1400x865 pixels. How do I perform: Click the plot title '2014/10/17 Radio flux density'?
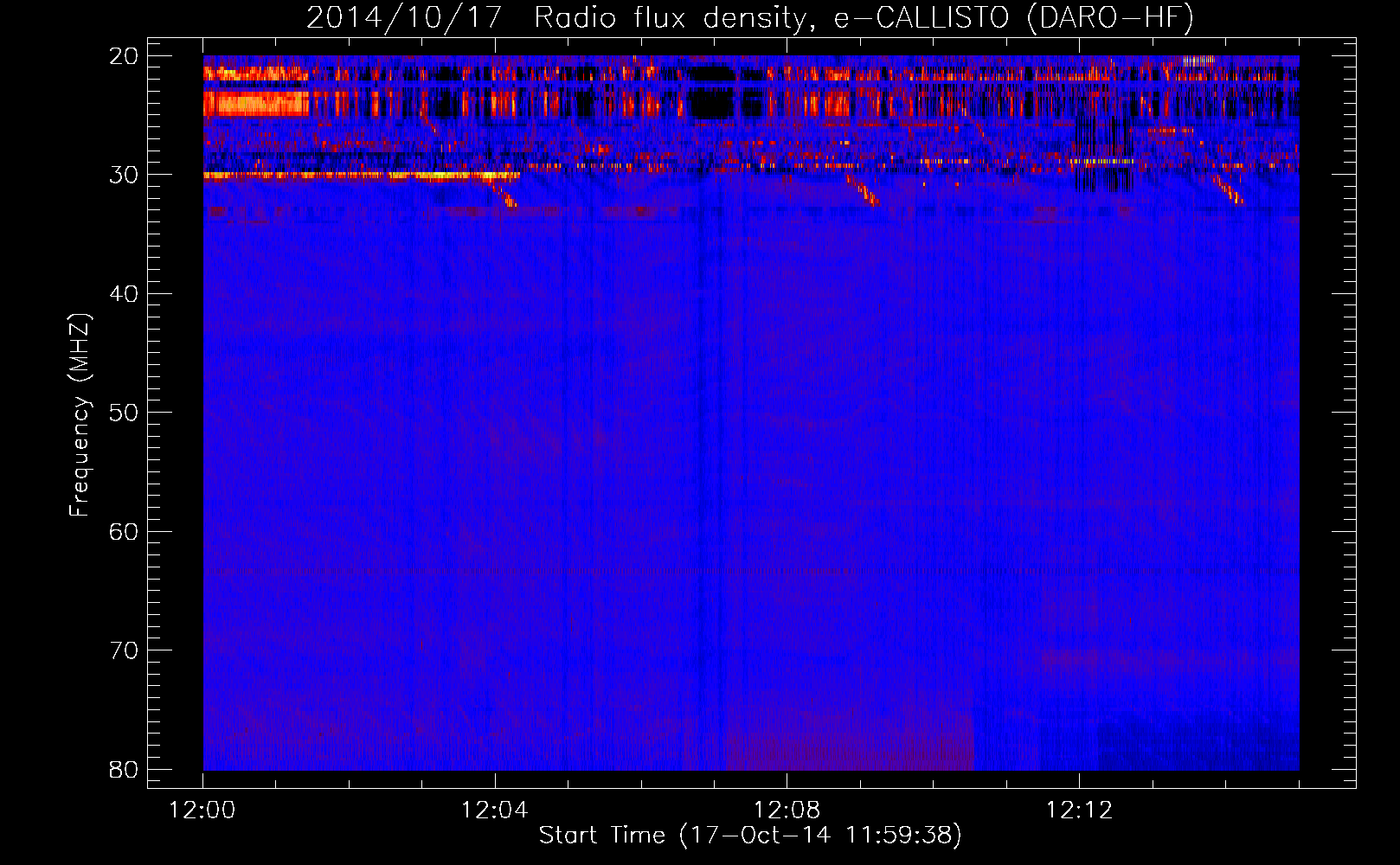coord(750,17)
